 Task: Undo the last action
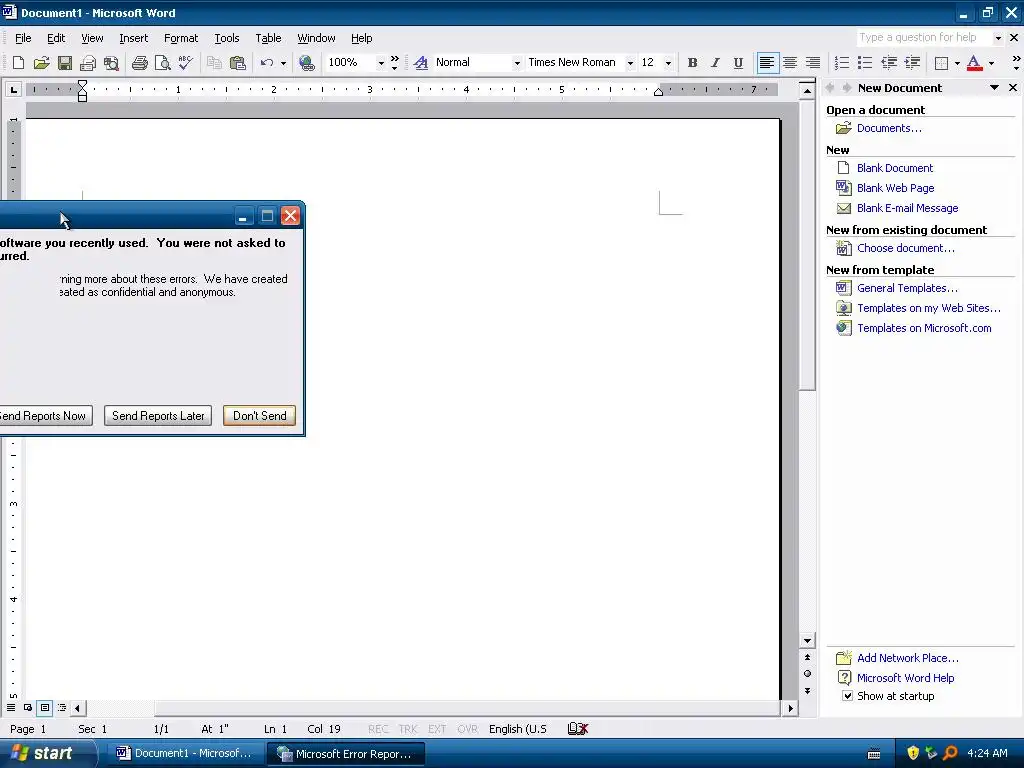pos(266,63)
